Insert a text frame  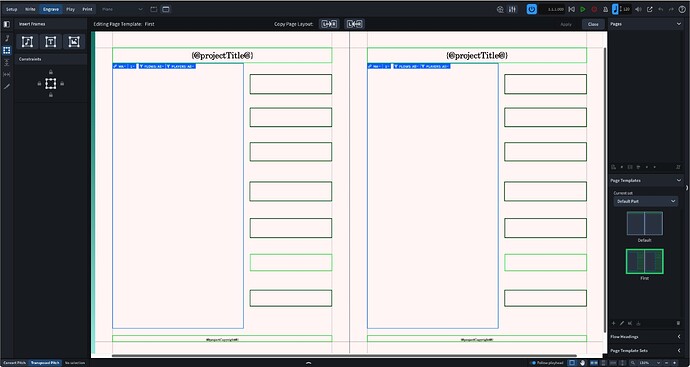click(51, 41)
